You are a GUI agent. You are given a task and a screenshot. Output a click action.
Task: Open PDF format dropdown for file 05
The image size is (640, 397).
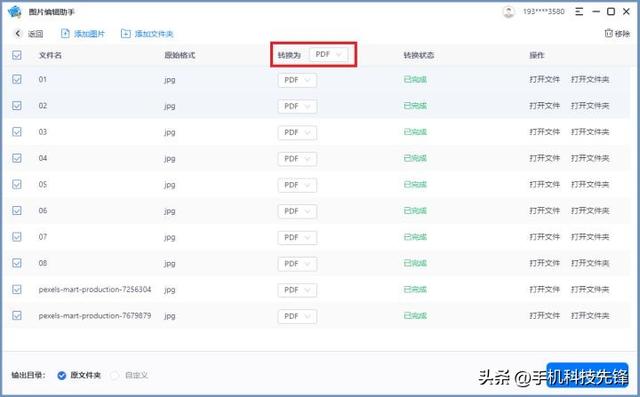(297, 185)
